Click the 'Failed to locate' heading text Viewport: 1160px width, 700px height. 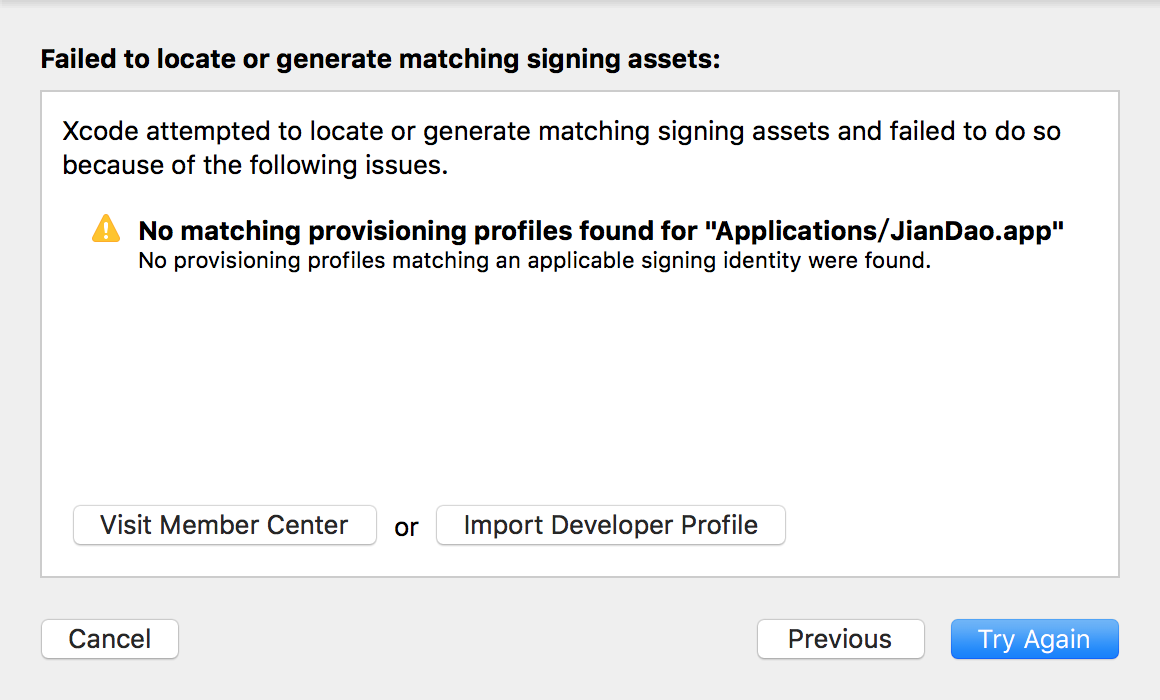pyautogui.click(x=380, y=59)
